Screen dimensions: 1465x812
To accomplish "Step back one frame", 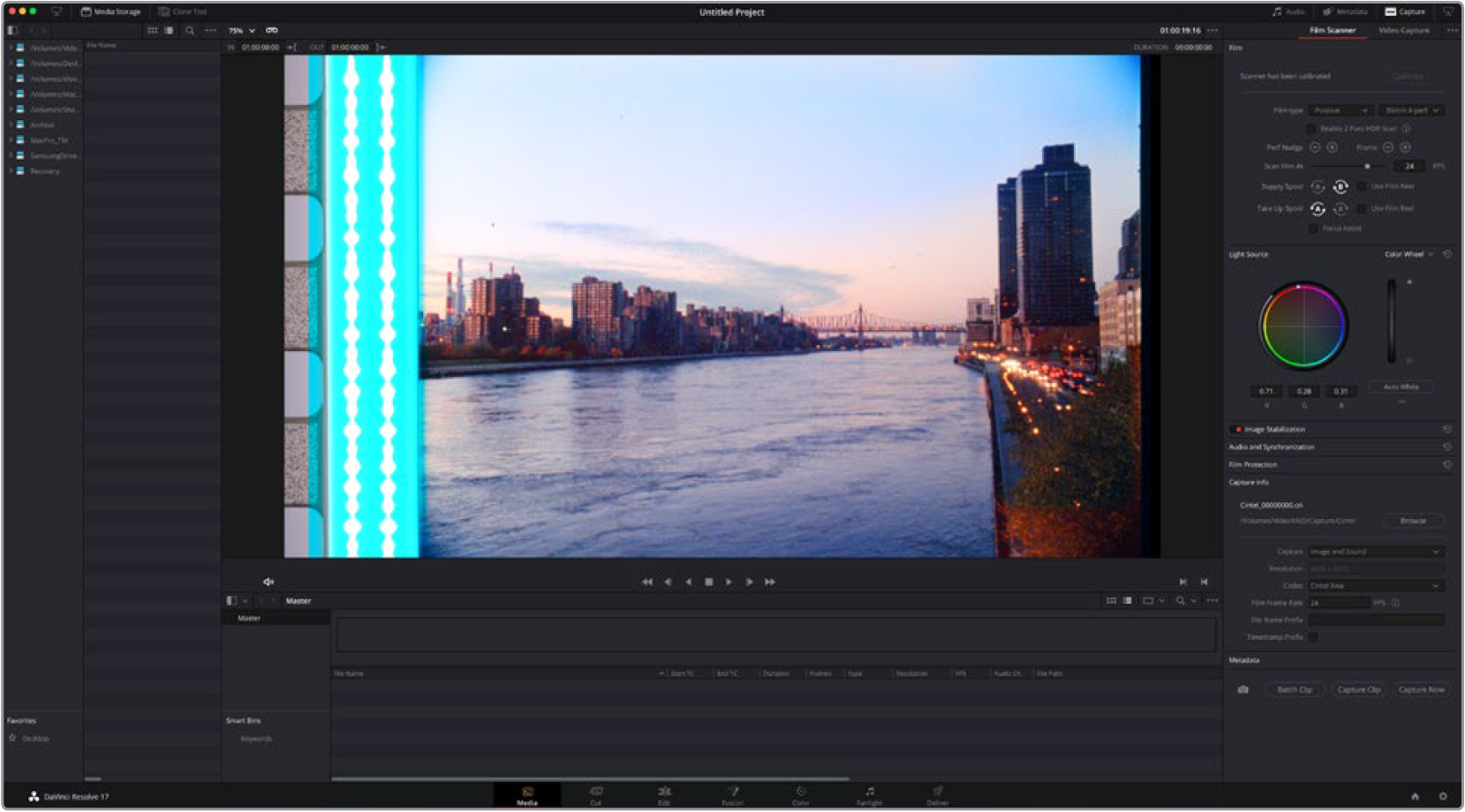I will 668,582.
